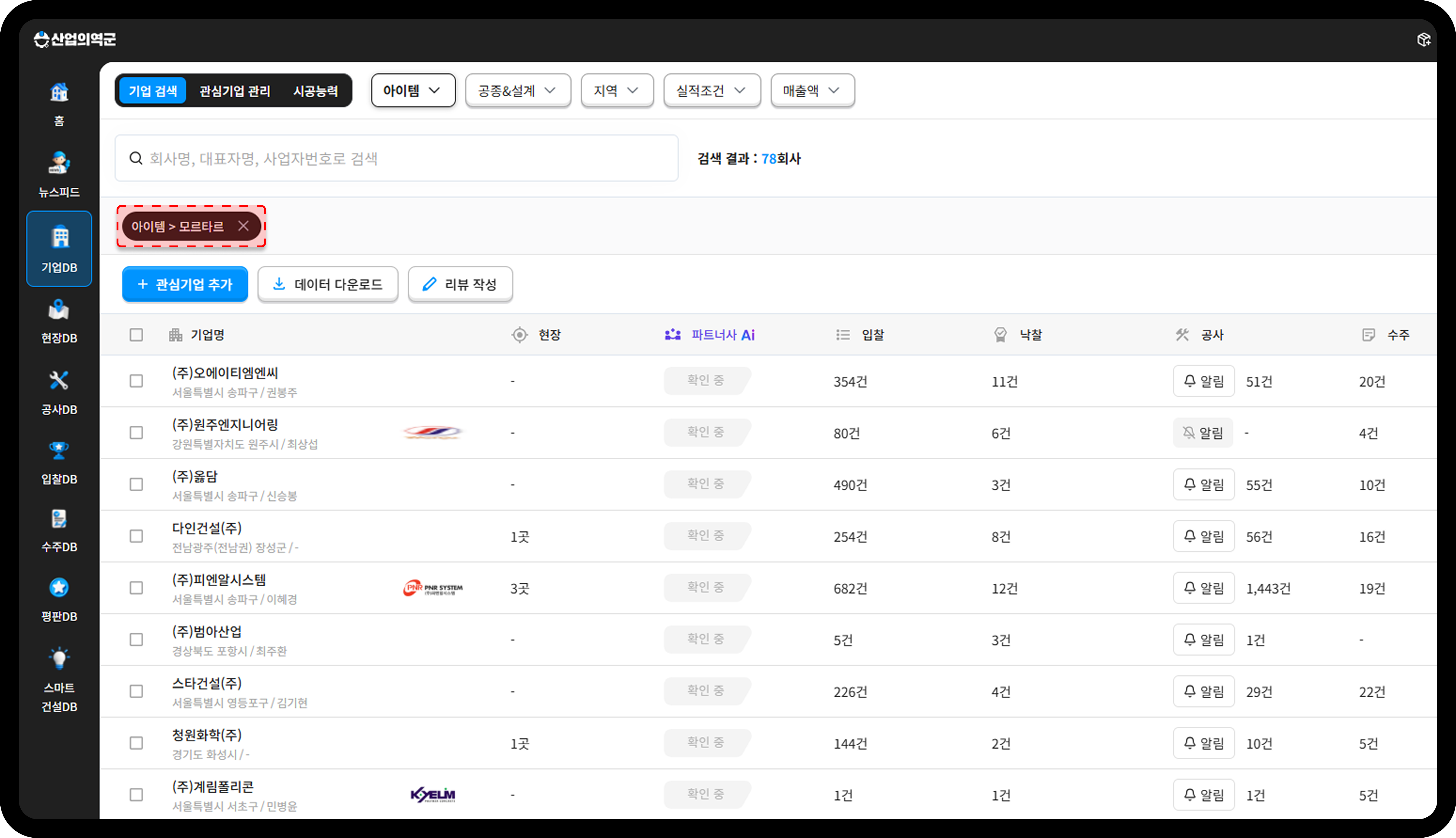Screen dimensions: 1456x838
Task: Click the package icon at top right
Action: tap(1423, 39)
